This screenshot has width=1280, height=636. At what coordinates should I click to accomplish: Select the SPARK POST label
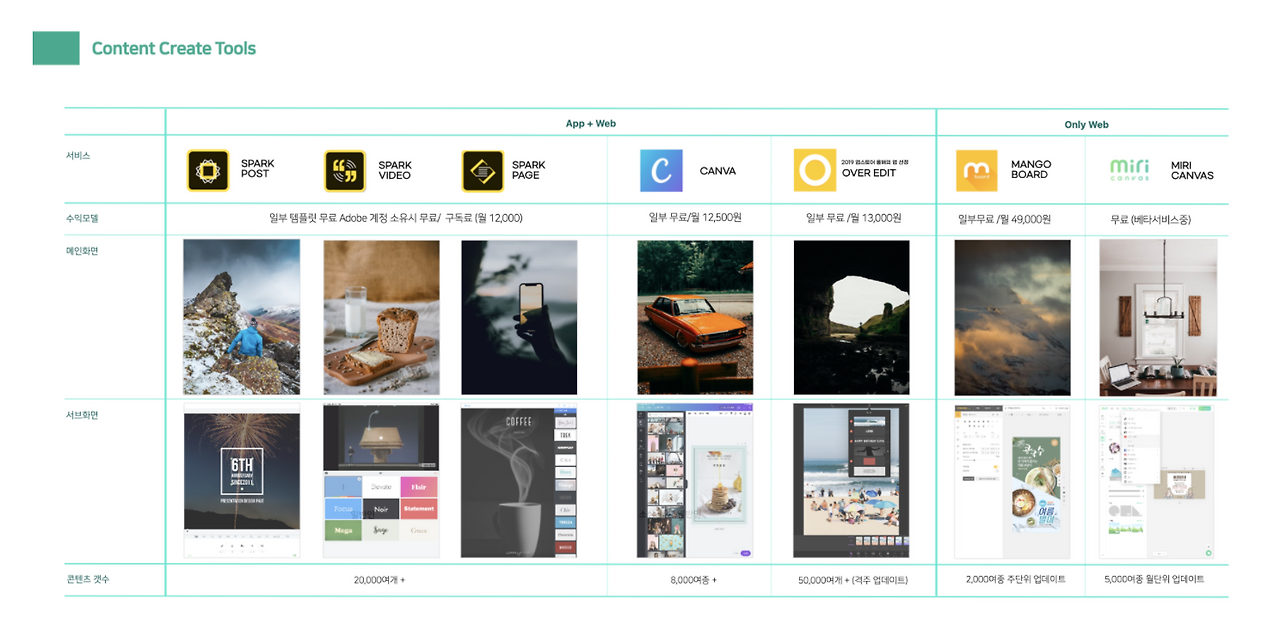tap(257, 169)
